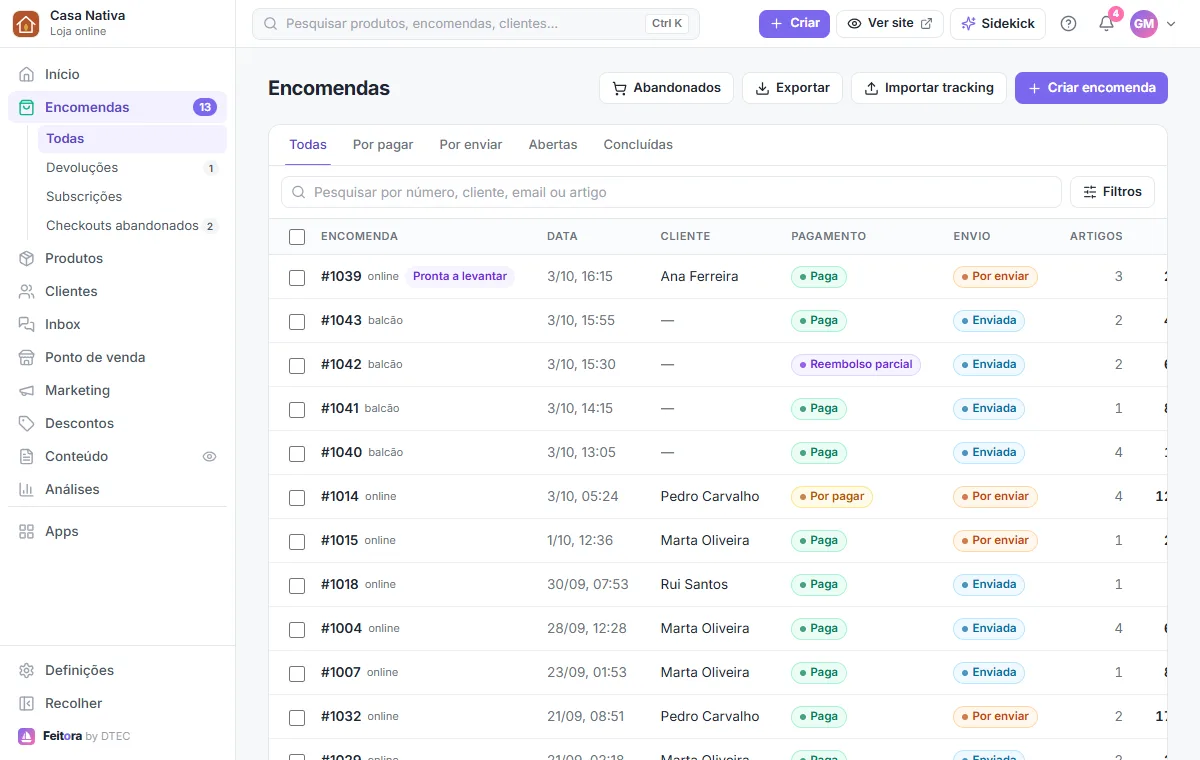The height and width of the screenshot is (760, 1200).
Task: Open Subscrições in the sidebar submenu
Action: tap(132, 197)
